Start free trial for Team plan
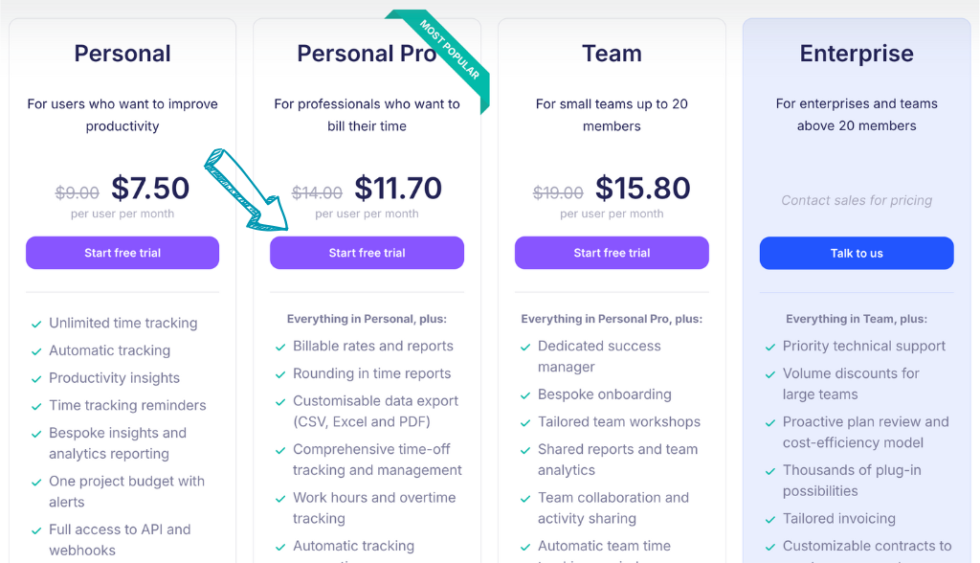This screenshot has height=563, width=980. pos(612,253)
